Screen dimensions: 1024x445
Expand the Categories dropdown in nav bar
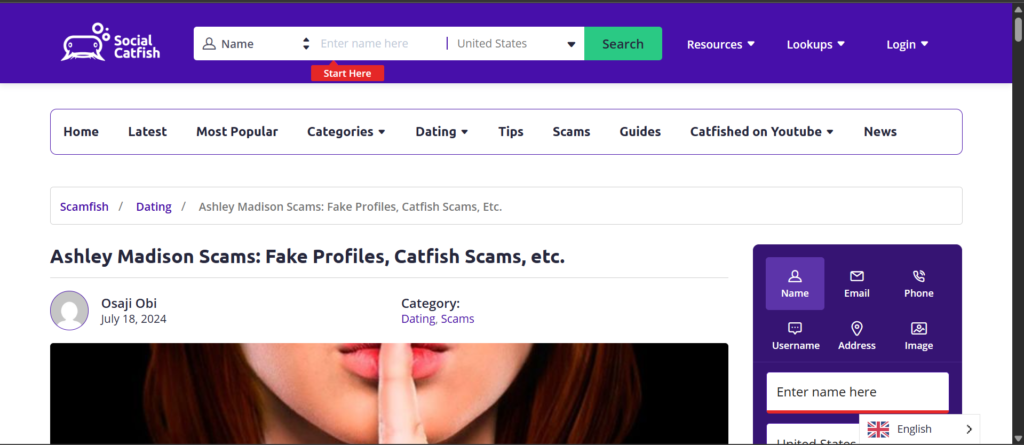[346, 131]
